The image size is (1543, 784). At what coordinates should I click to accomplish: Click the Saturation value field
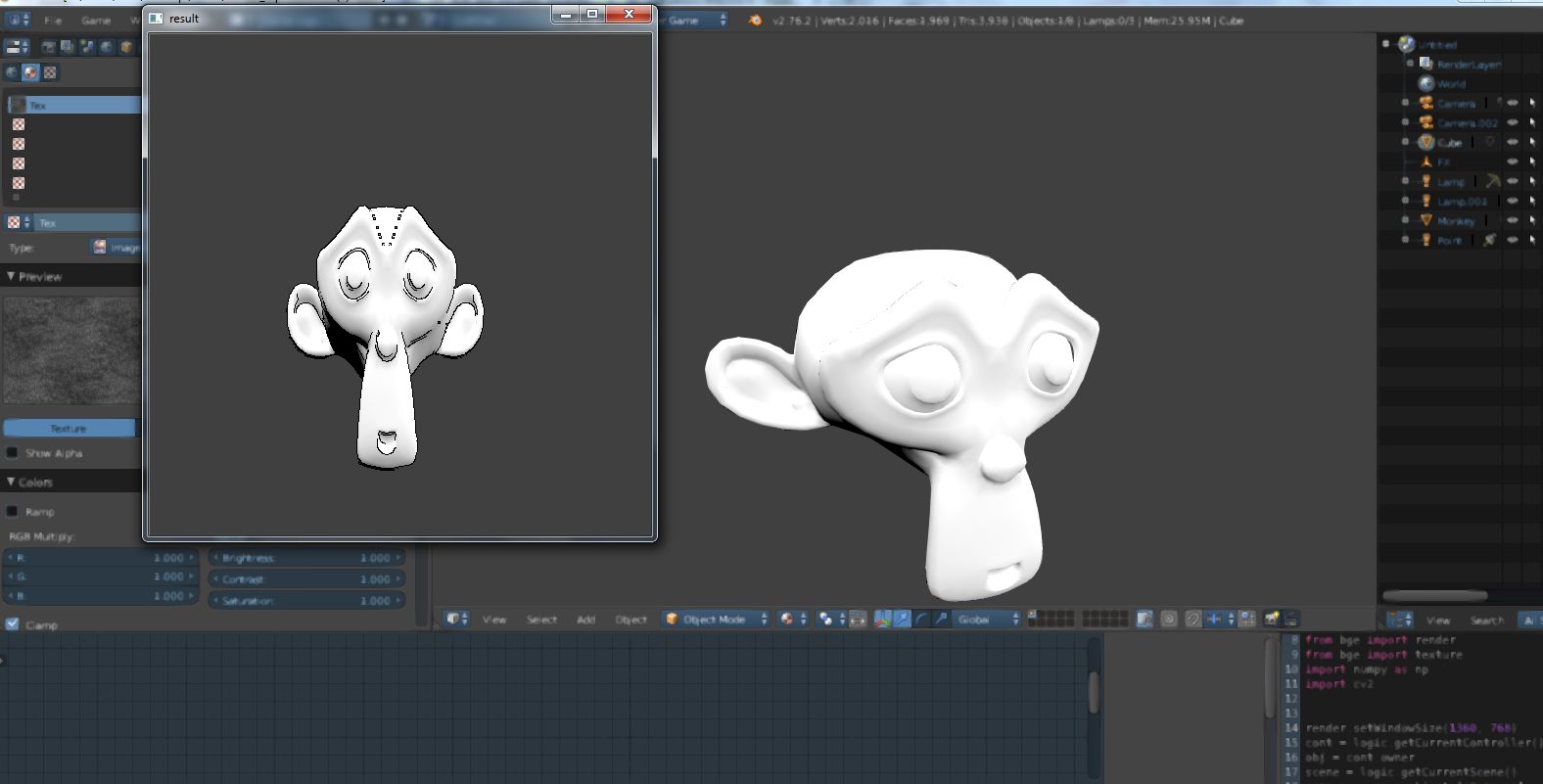tap(306, 601)
